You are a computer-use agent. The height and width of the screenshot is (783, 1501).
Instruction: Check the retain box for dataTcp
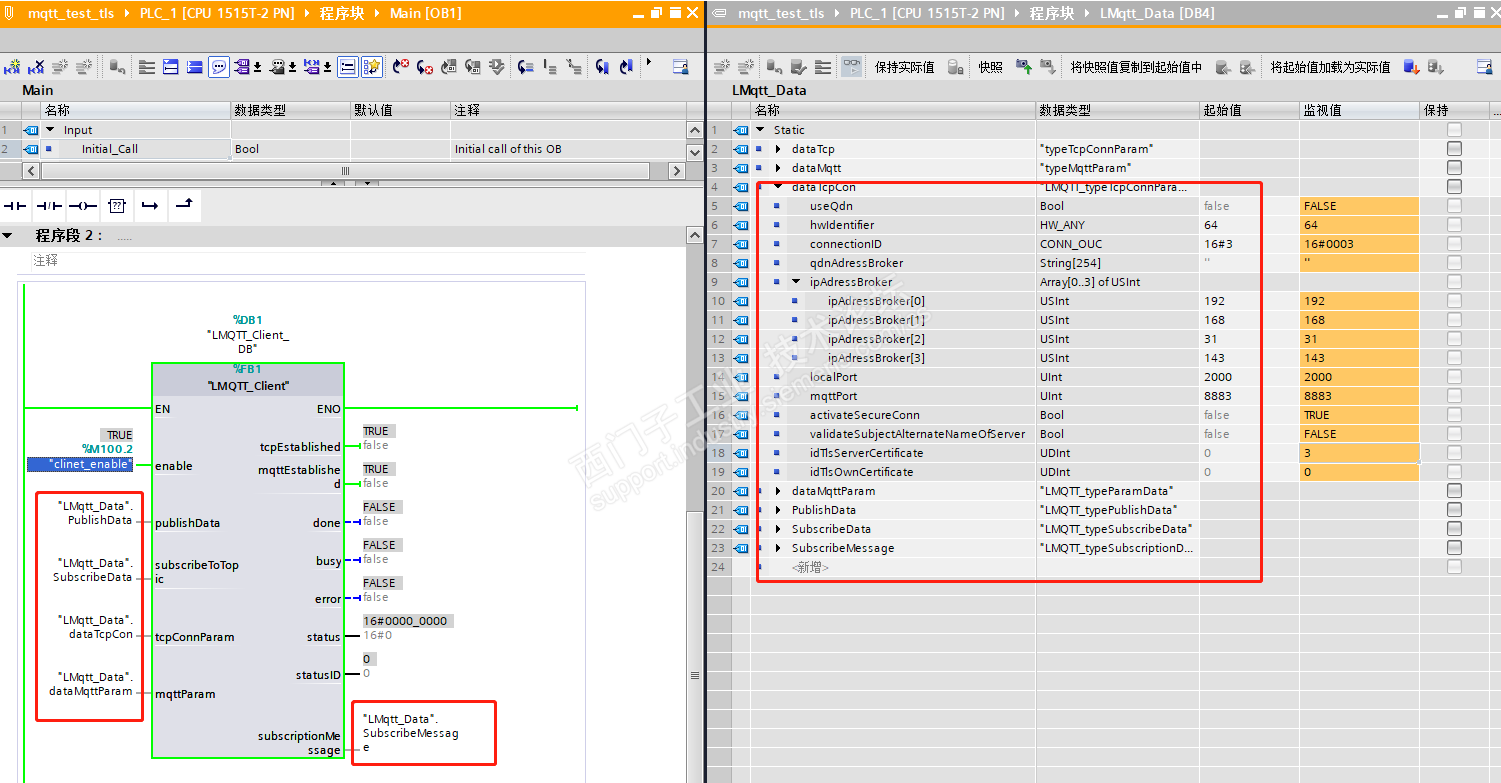tap(1454, 149)
